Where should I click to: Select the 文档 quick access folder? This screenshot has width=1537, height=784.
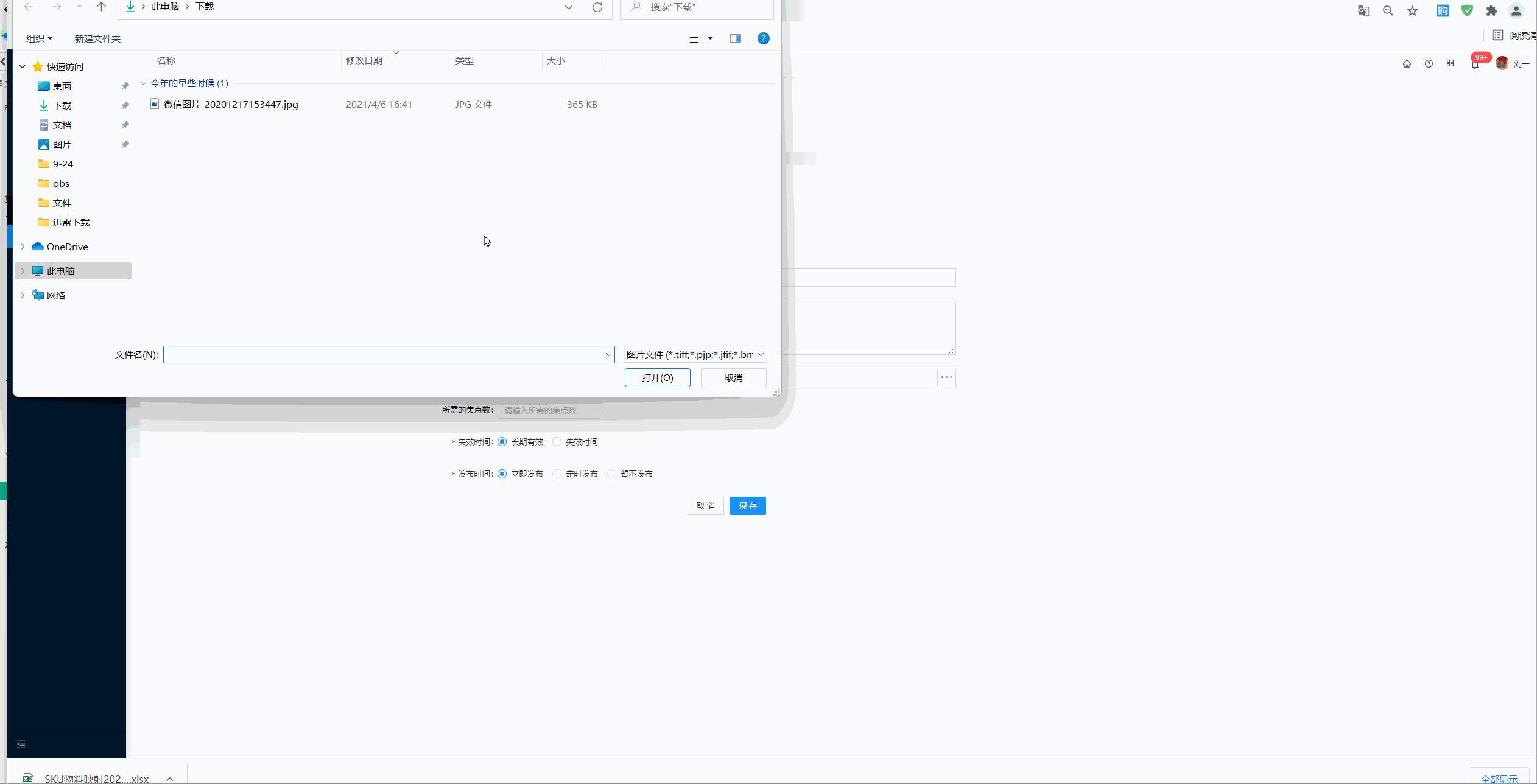(62, 125)
